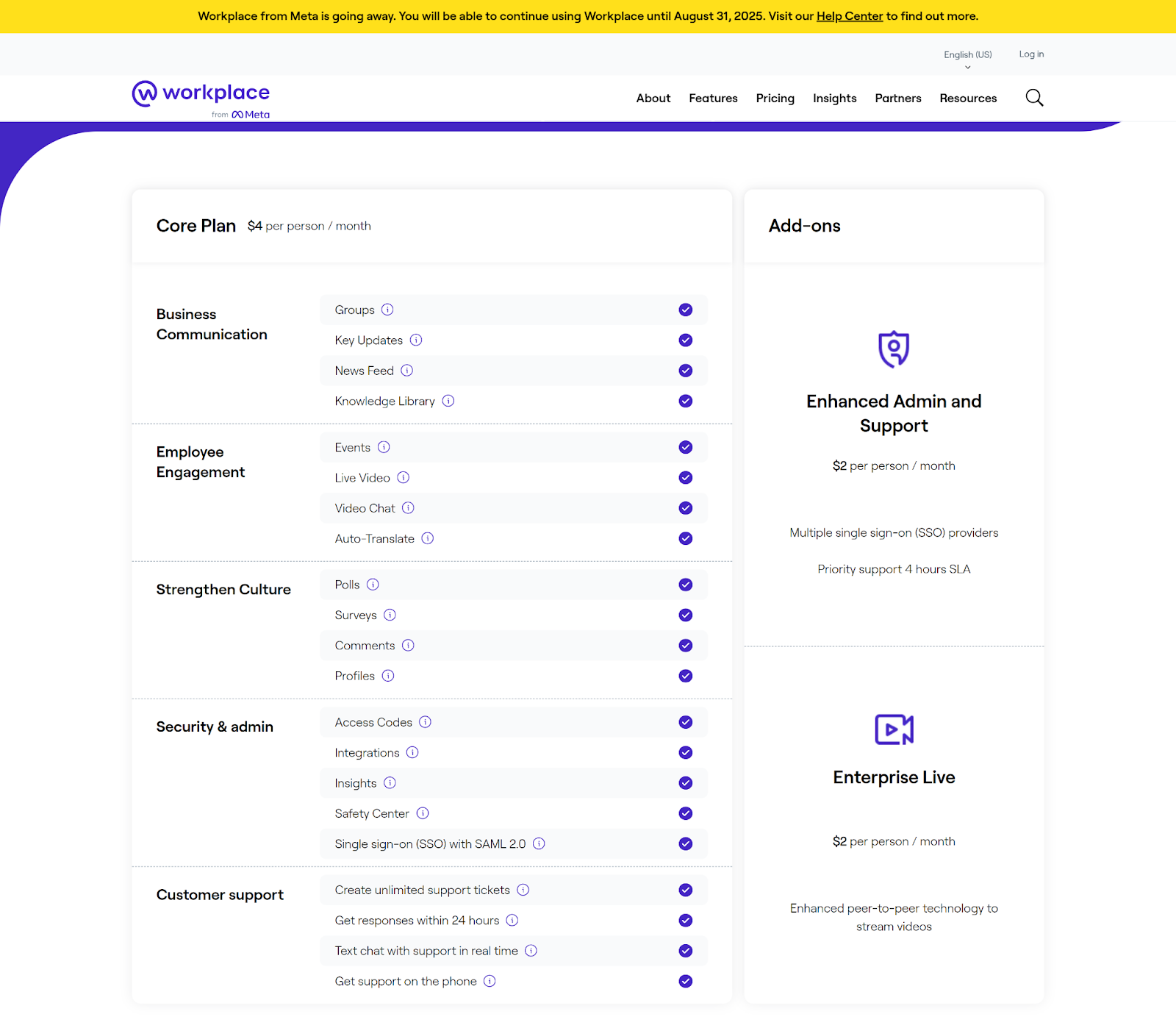
Task: Open the Insights nav menu item
Action: [x=835, y=98]
